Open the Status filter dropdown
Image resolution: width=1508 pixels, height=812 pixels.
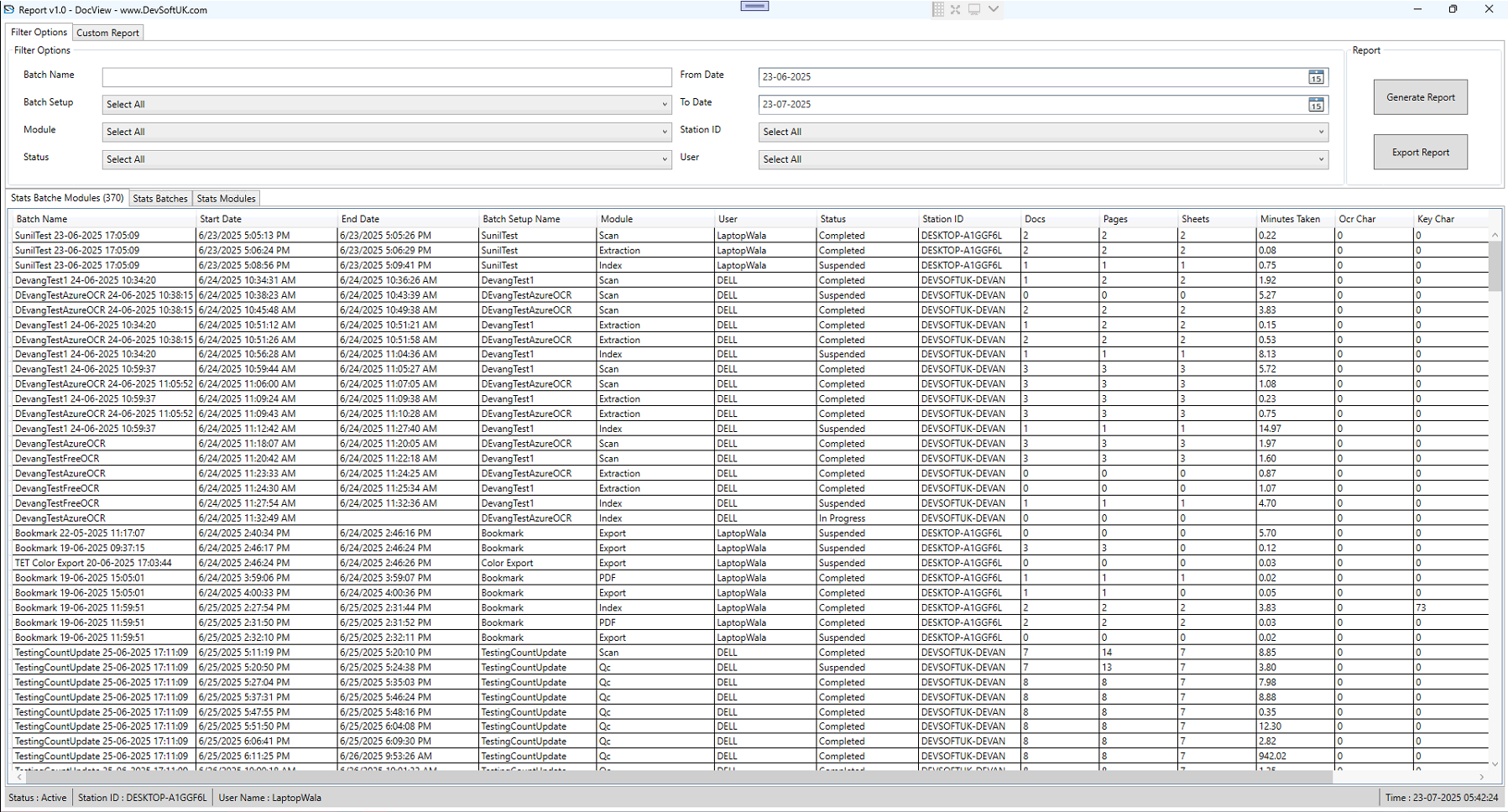664,159
